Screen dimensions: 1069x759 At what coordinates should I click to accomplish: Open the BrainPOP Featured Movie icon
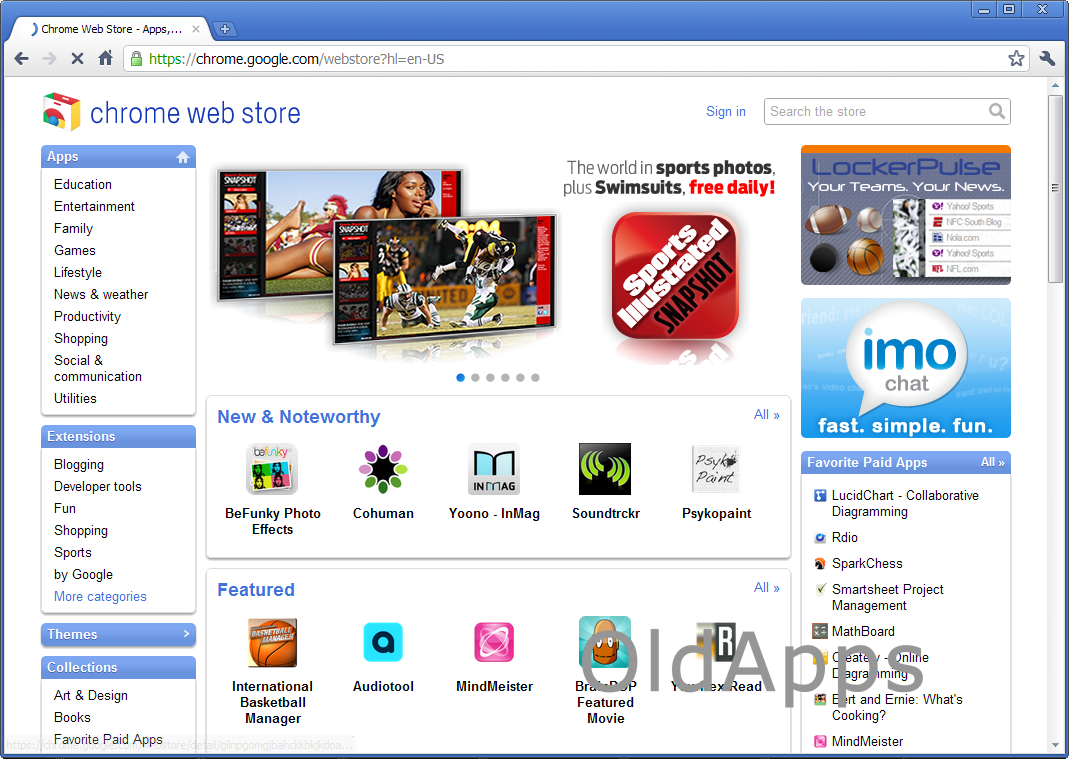[x=605, y=642]
